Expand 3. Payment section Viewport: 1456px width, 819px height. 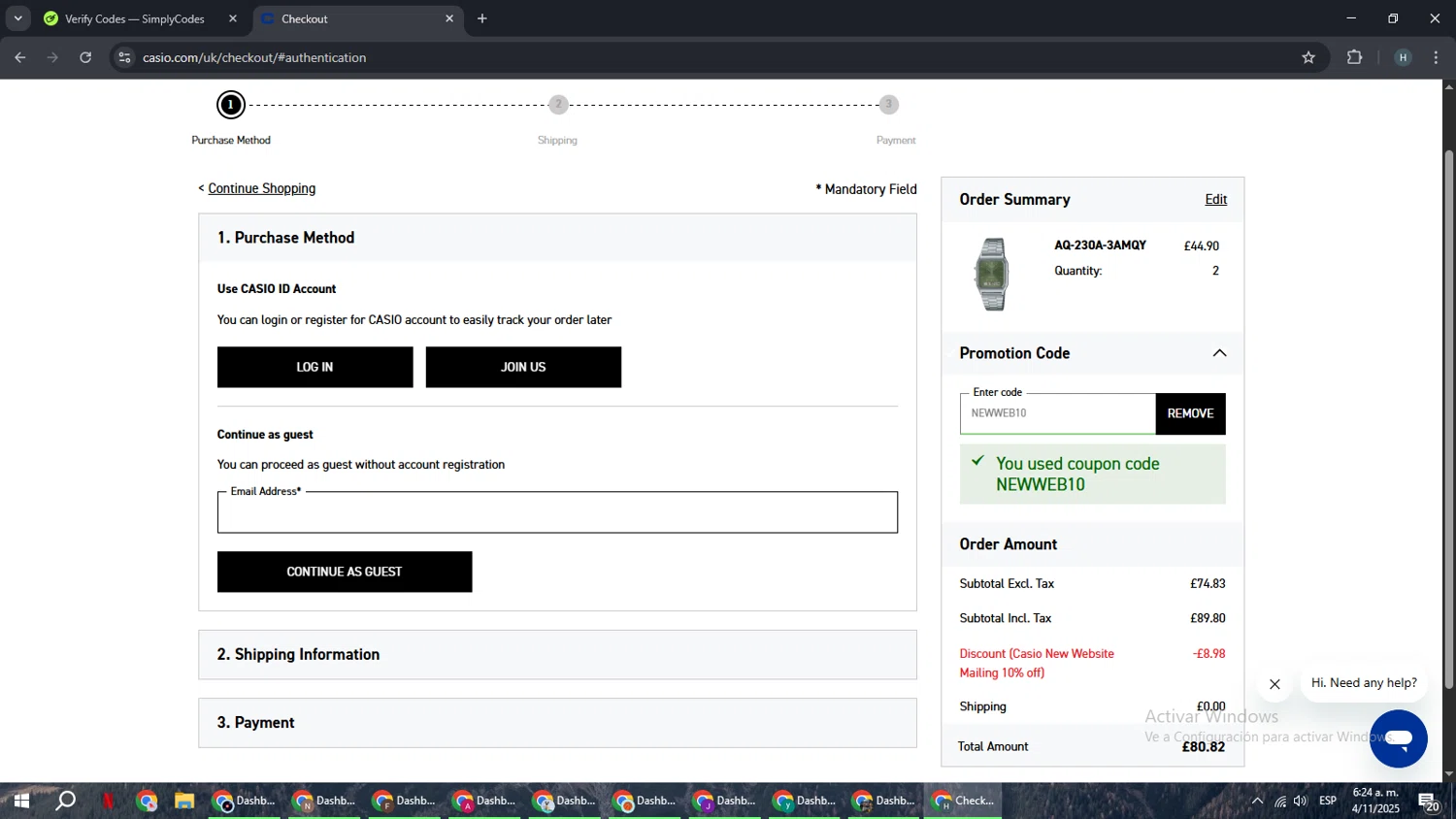click(x=557, y=723)
